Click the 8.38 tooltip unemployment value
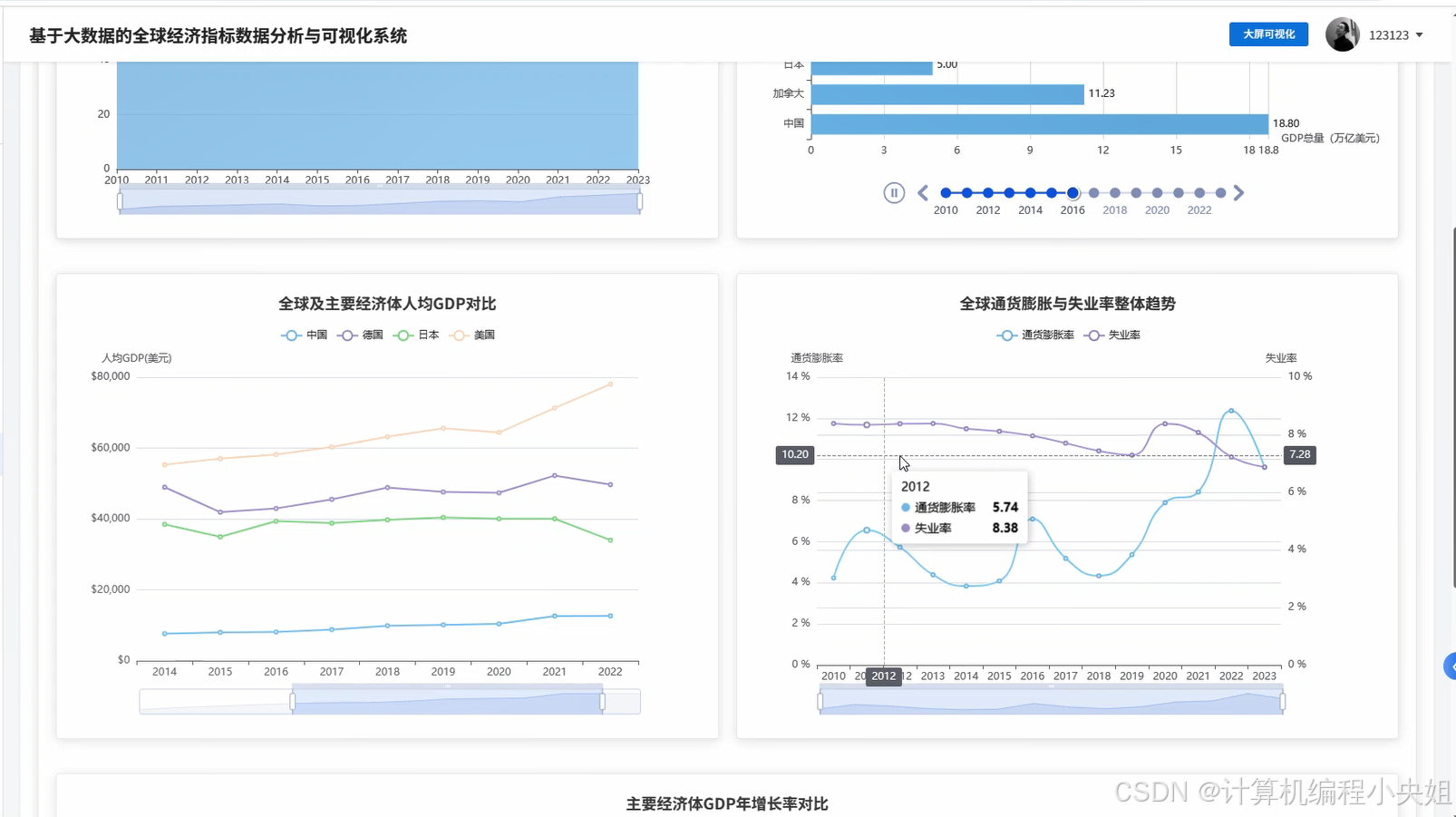 coord(1005,528)
